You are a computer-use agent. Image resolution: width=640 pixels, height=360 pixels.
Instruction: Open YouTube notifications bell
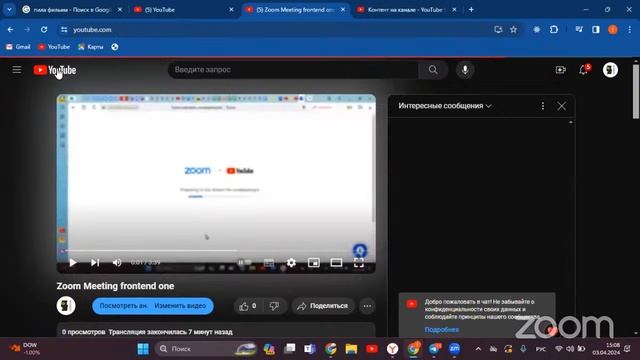[584, 70]
